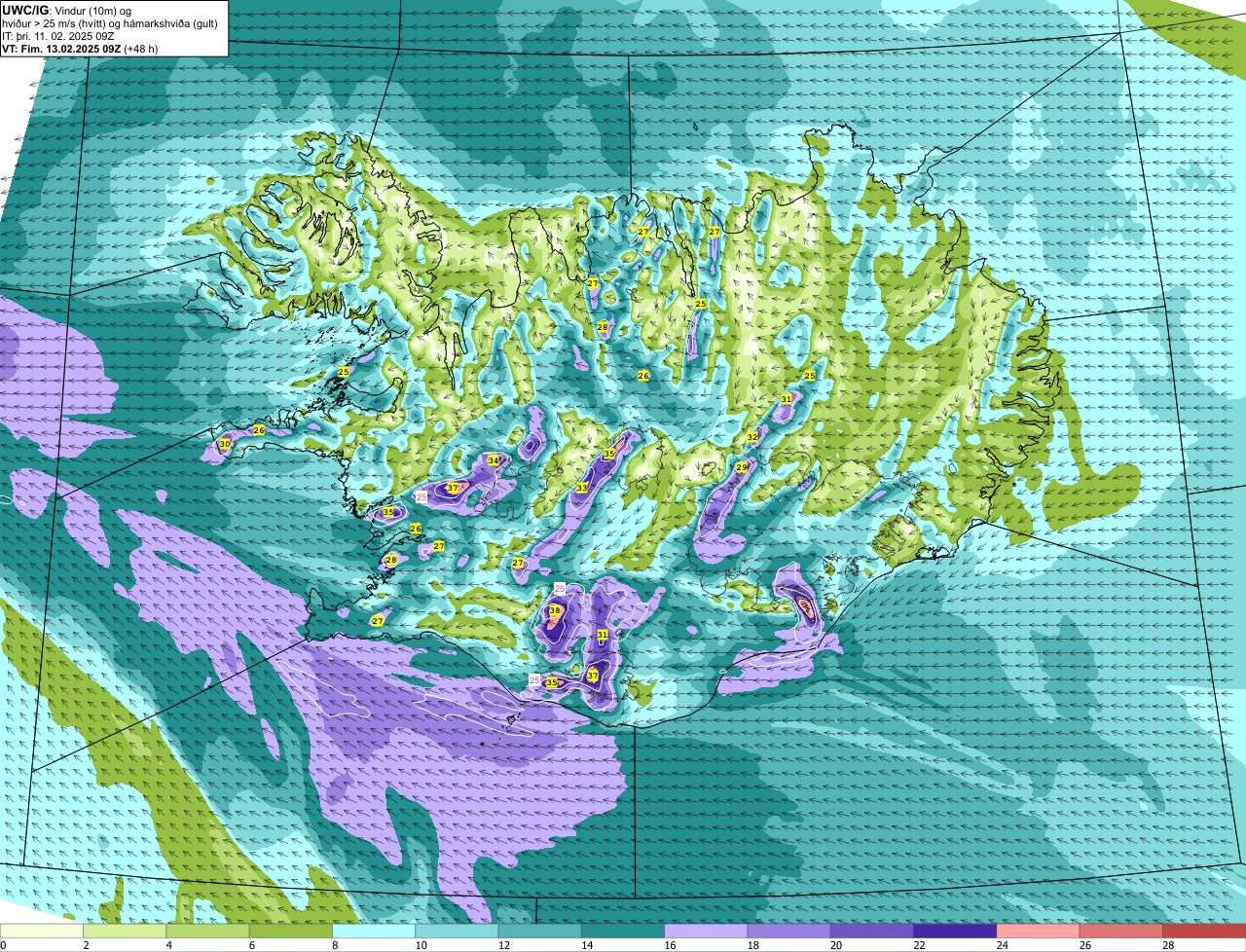
Task: Click the legend scale label "20"
Action: click(x=834, y=945)
